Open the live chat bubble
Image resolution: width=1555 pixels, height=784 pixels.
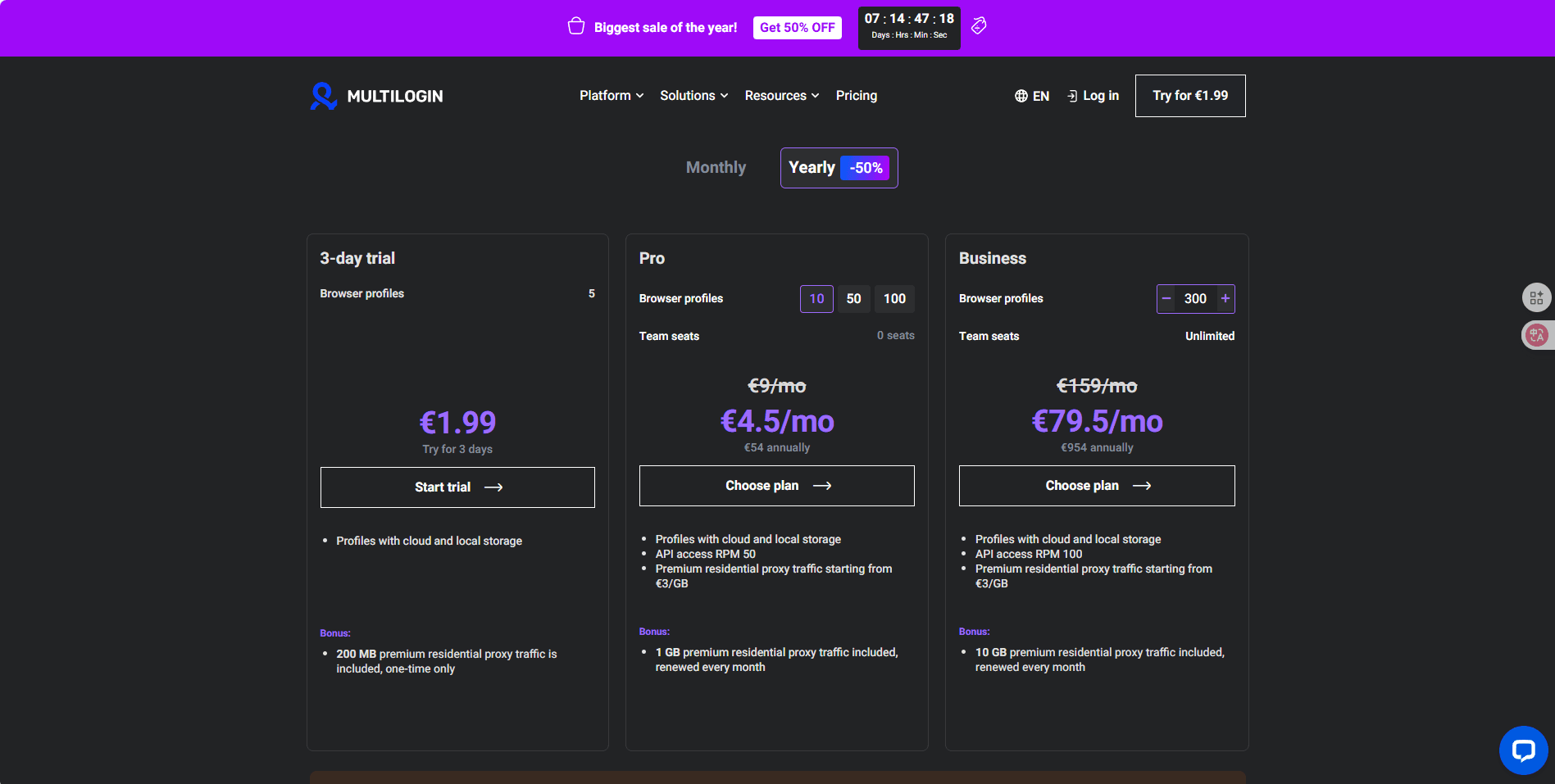tap(1522, 750)
